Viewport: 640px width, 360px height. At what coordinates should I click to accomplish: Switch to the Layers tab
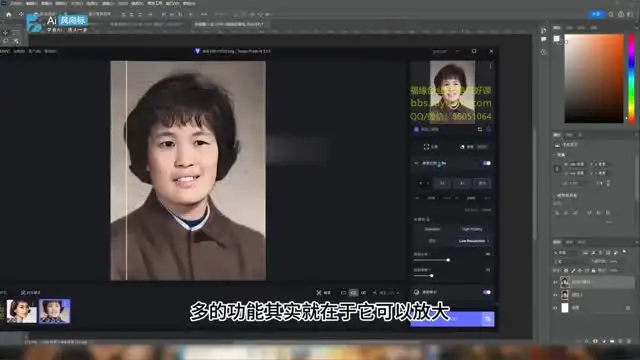(x=557, y=242)
